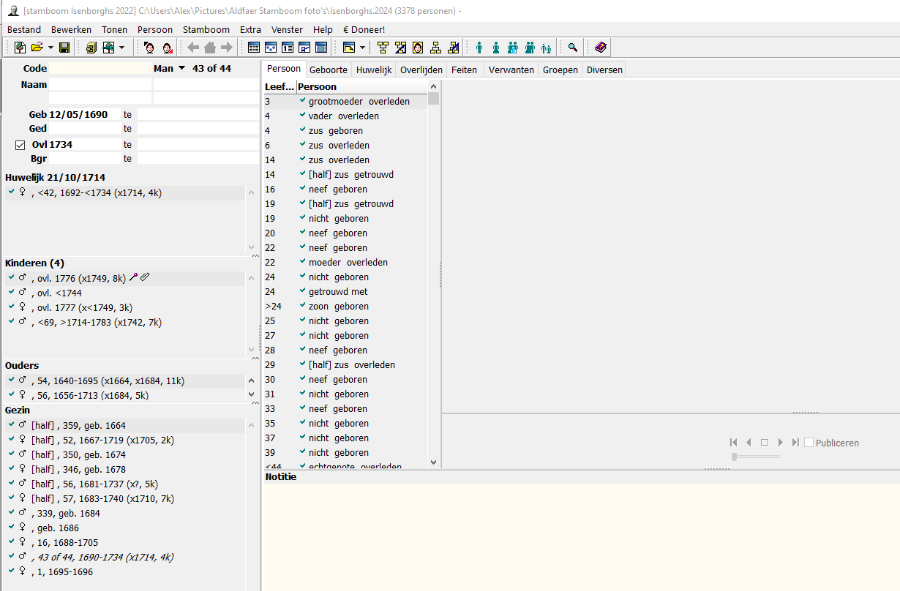Click the Code input field
This screenshot has height=591, width=900.
point(98,69)
